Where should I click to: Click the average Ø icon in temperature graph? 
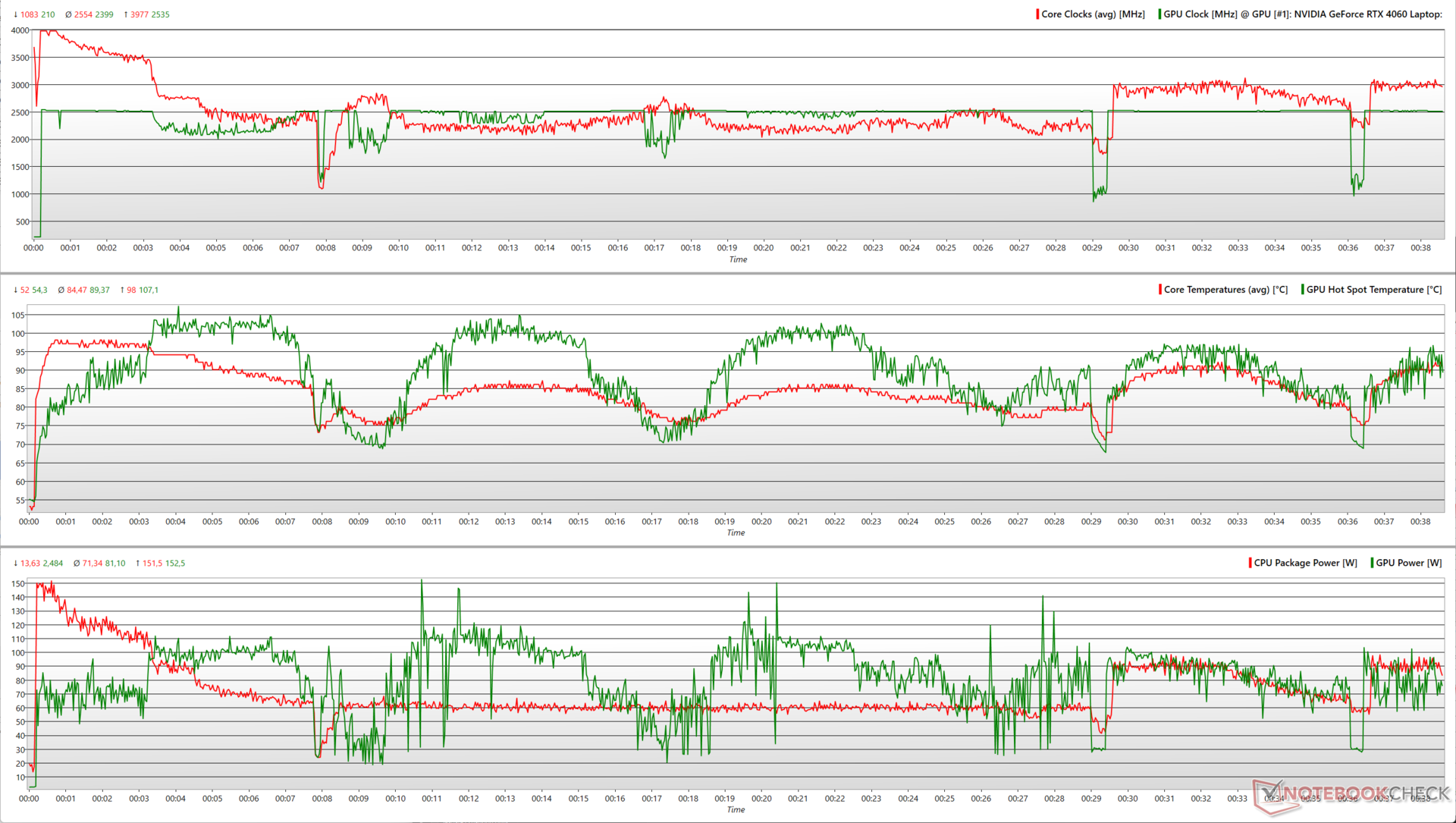[x=61, y=290]
